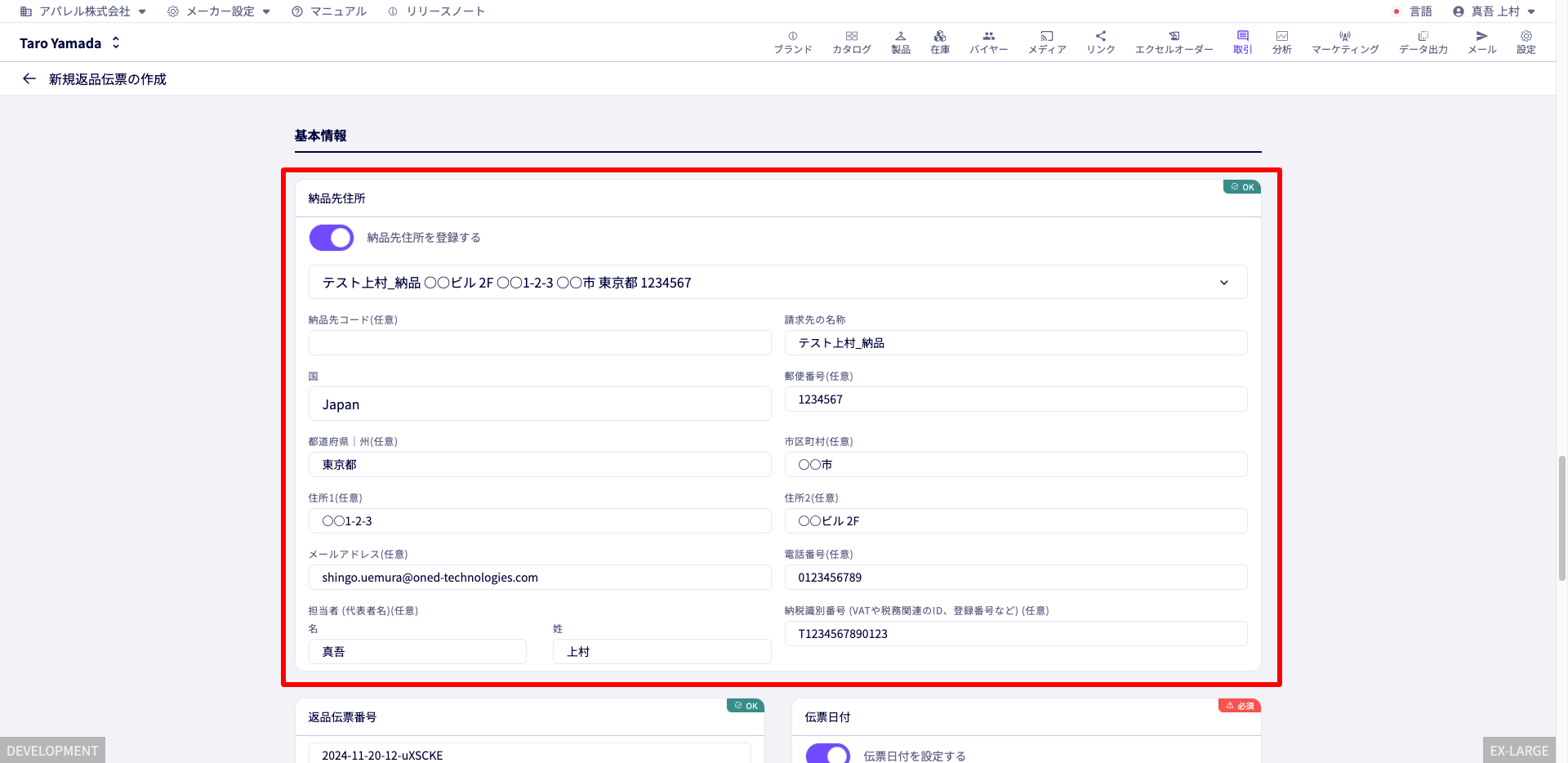Expand the Taro Yamada account switcher

[x=70, y=43]
